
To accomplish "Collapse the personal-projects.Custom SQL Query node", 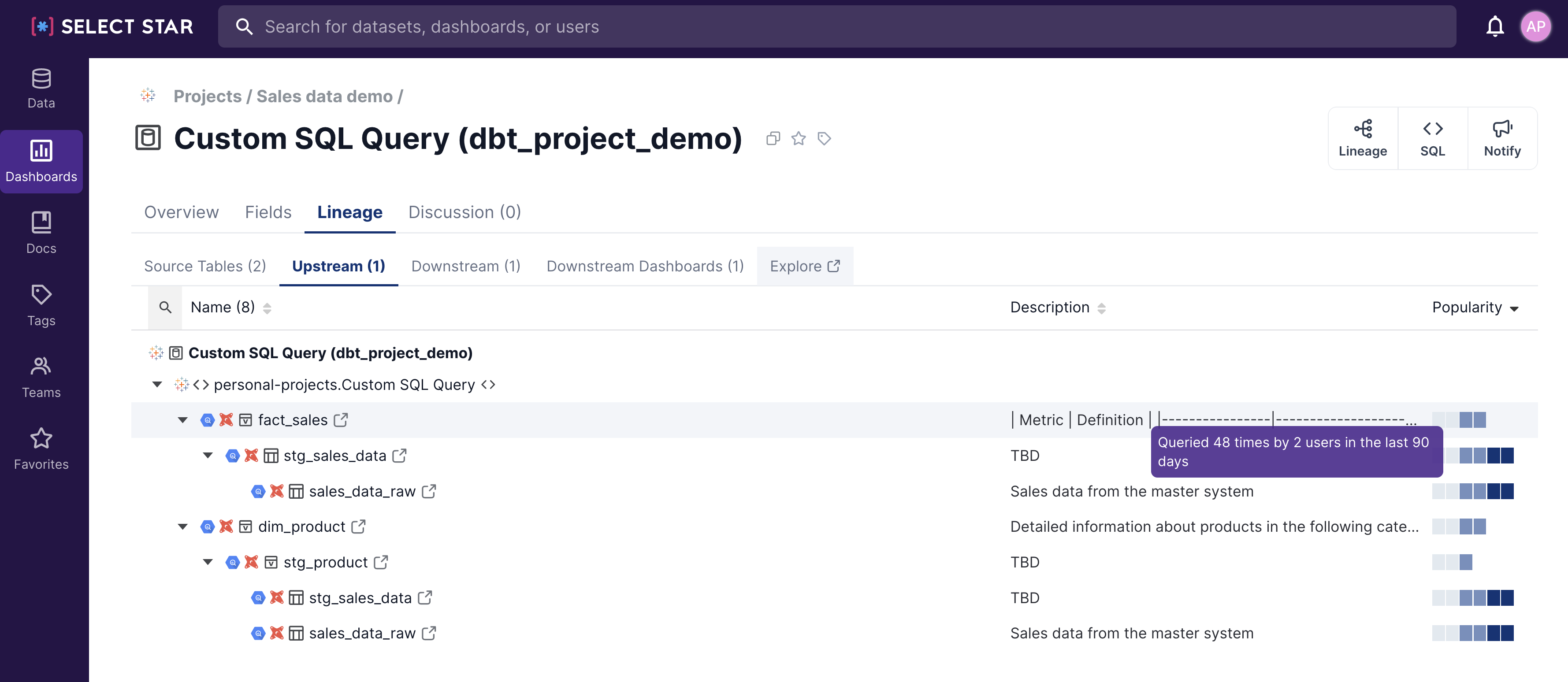I will [x=157, y=385].
